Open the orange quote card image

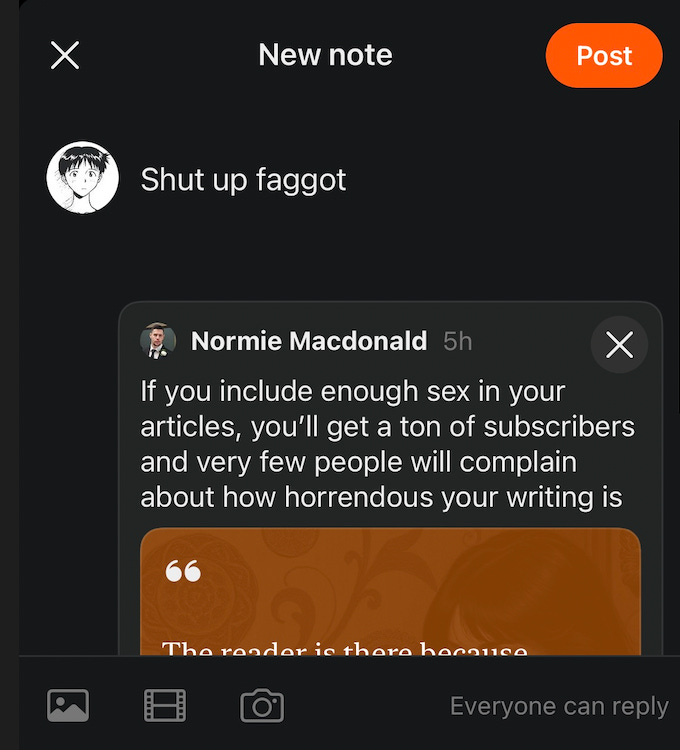pos(390,591)
